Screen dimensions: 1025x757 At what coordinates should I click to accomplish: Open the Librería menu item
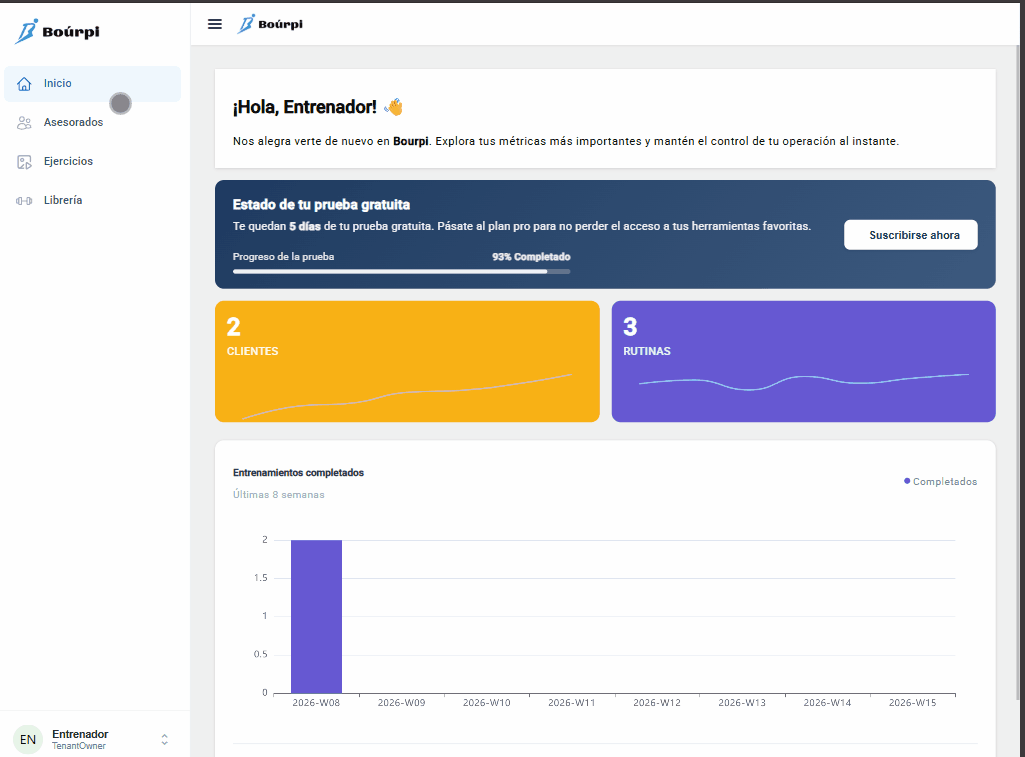pyautogui.click(x=63, y=201)
